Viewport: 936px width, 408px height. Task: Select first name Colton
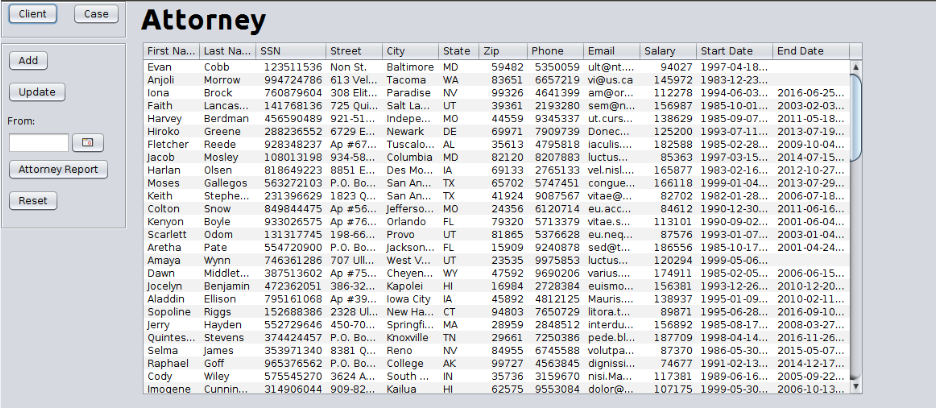pos(163,209)
